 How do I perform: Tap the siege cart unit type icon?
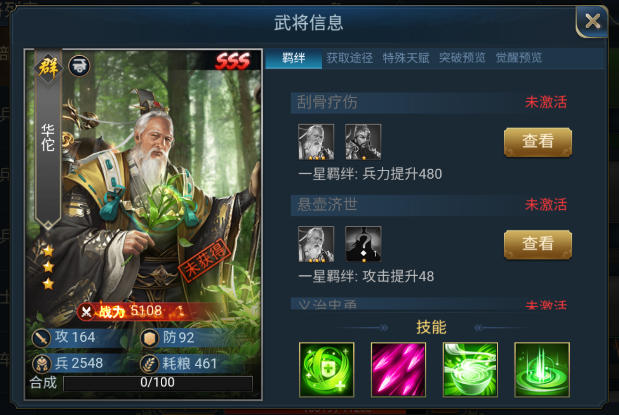click(x=79, y=66)
